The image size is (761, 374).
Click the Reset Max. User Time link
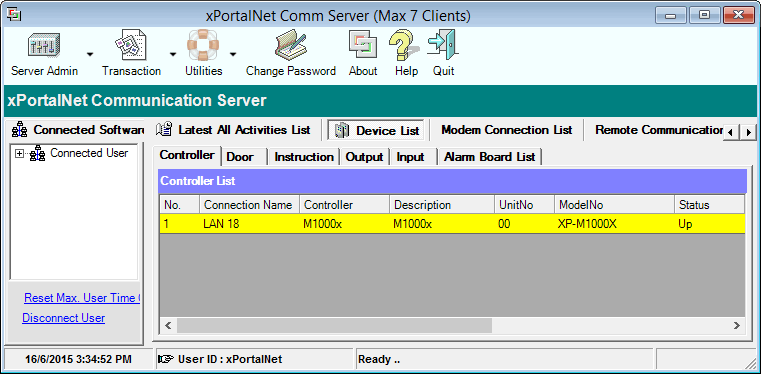[82, 298]
